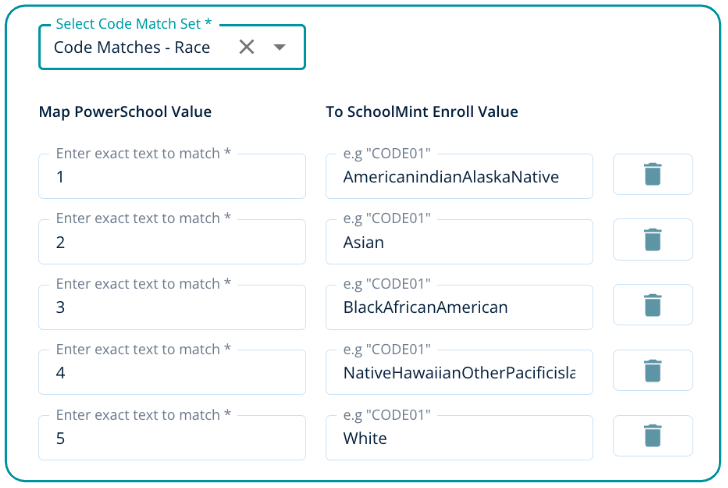Click the PowerSchool value field containing 2
Screen dimensions: 728x488
tap(172, 243)
